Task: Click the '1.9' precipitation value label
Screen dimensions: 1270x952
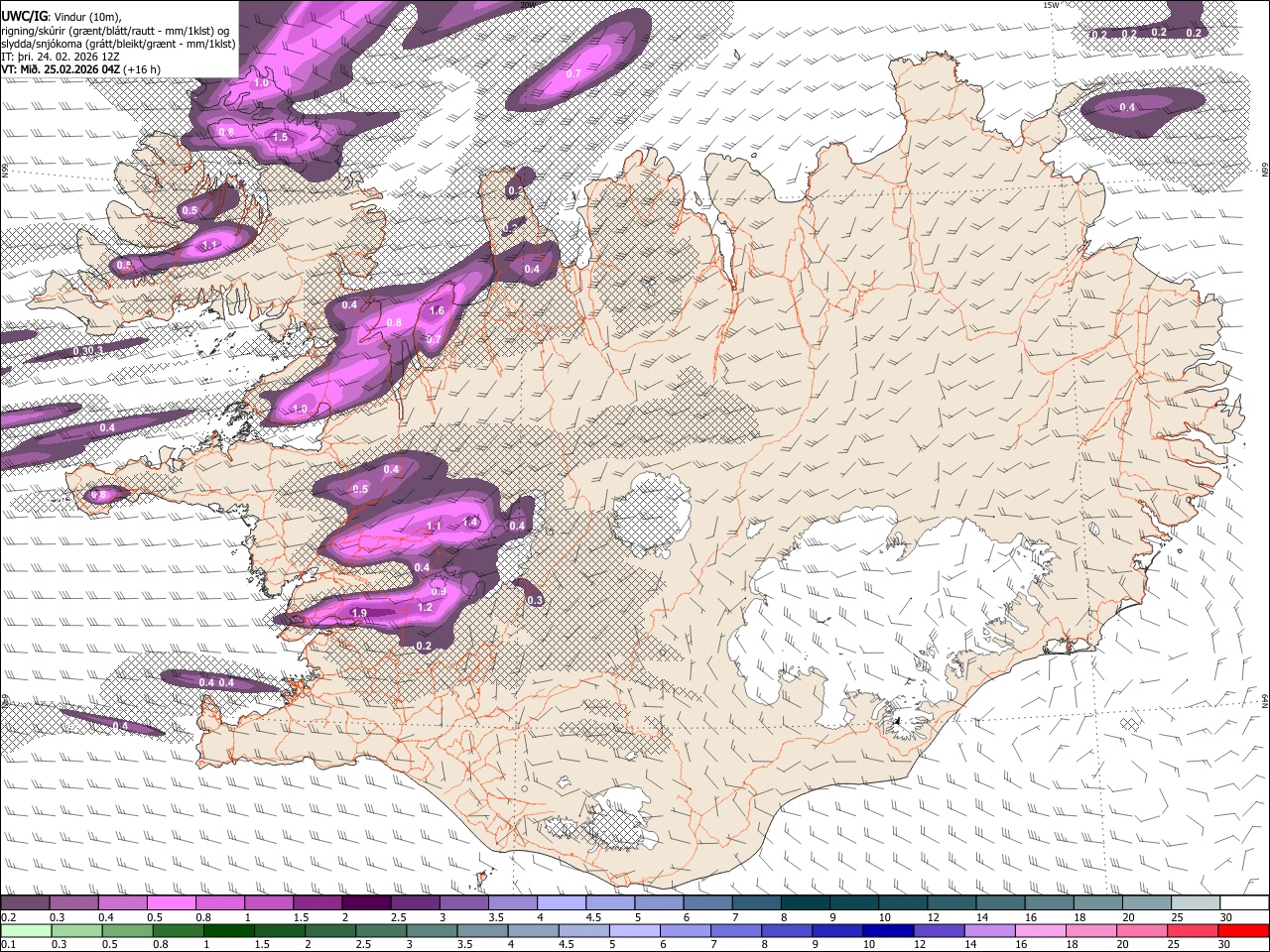Action: coord(359,614)
